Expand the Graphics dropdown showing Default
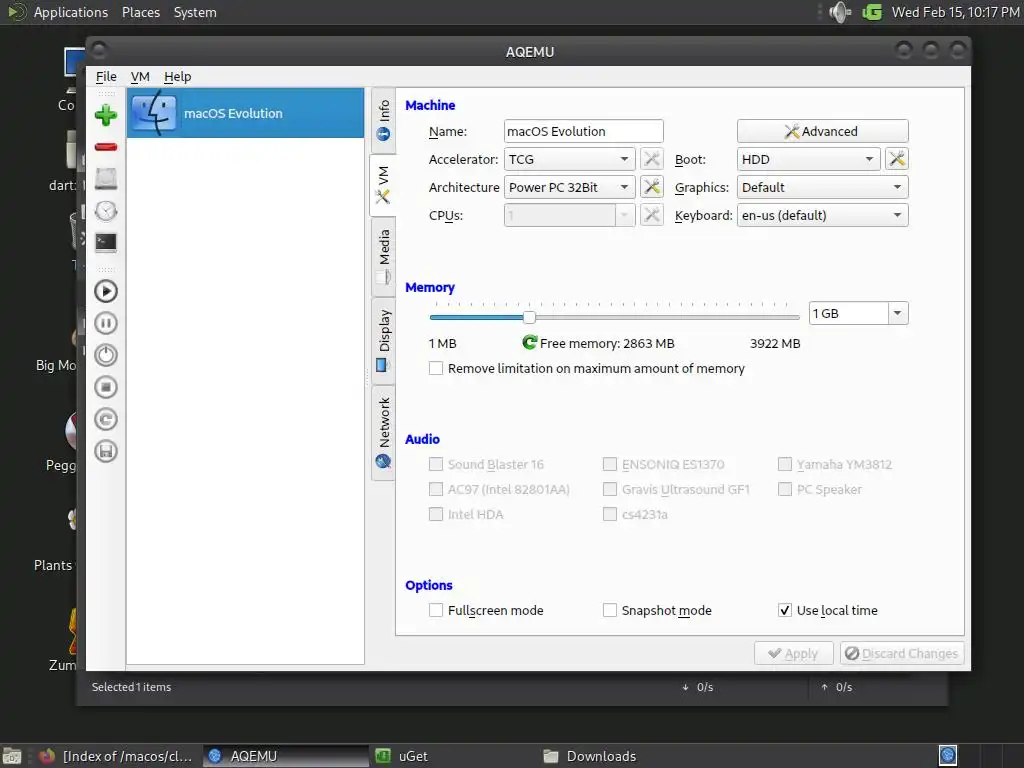The height and width of the screenshot is (768, 1024). click(x=822, y=187)
